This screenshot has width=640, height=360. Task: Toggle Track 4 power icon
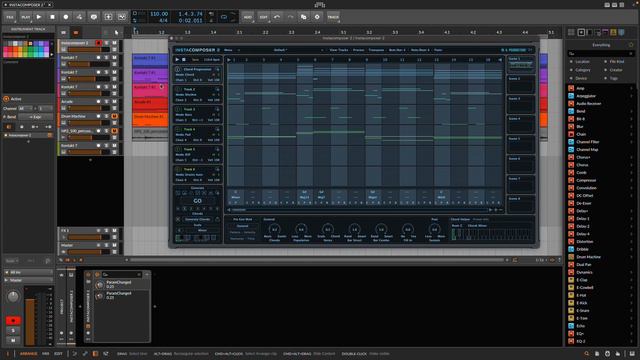click(x=178, y=129)
